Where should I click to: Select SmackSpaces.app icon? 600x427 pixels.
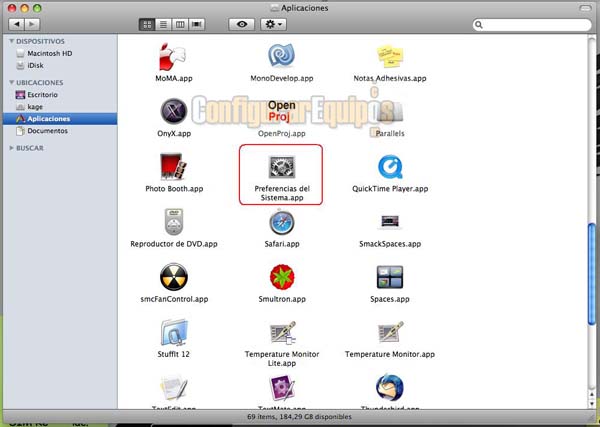[390, 221]
